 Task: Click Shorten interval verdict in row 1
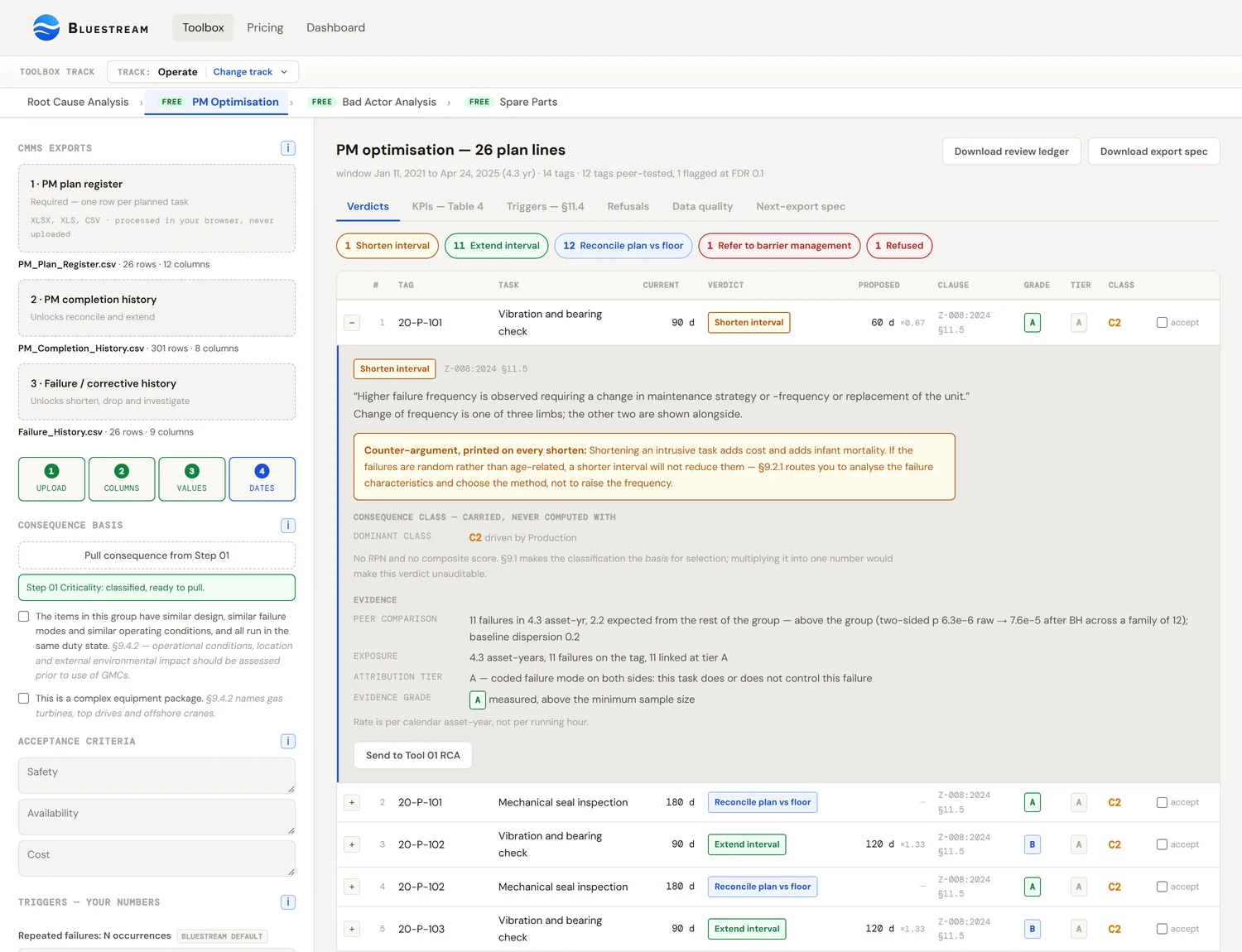point(749,323)
